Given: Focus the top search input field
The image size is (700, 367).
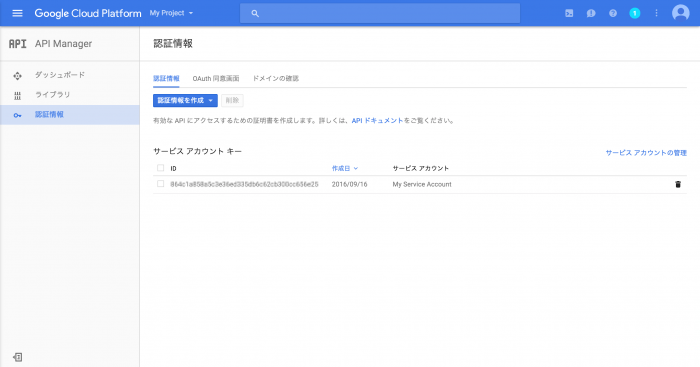Looking at the screenshot, I should pyautogui.click(x=380, y=13).
